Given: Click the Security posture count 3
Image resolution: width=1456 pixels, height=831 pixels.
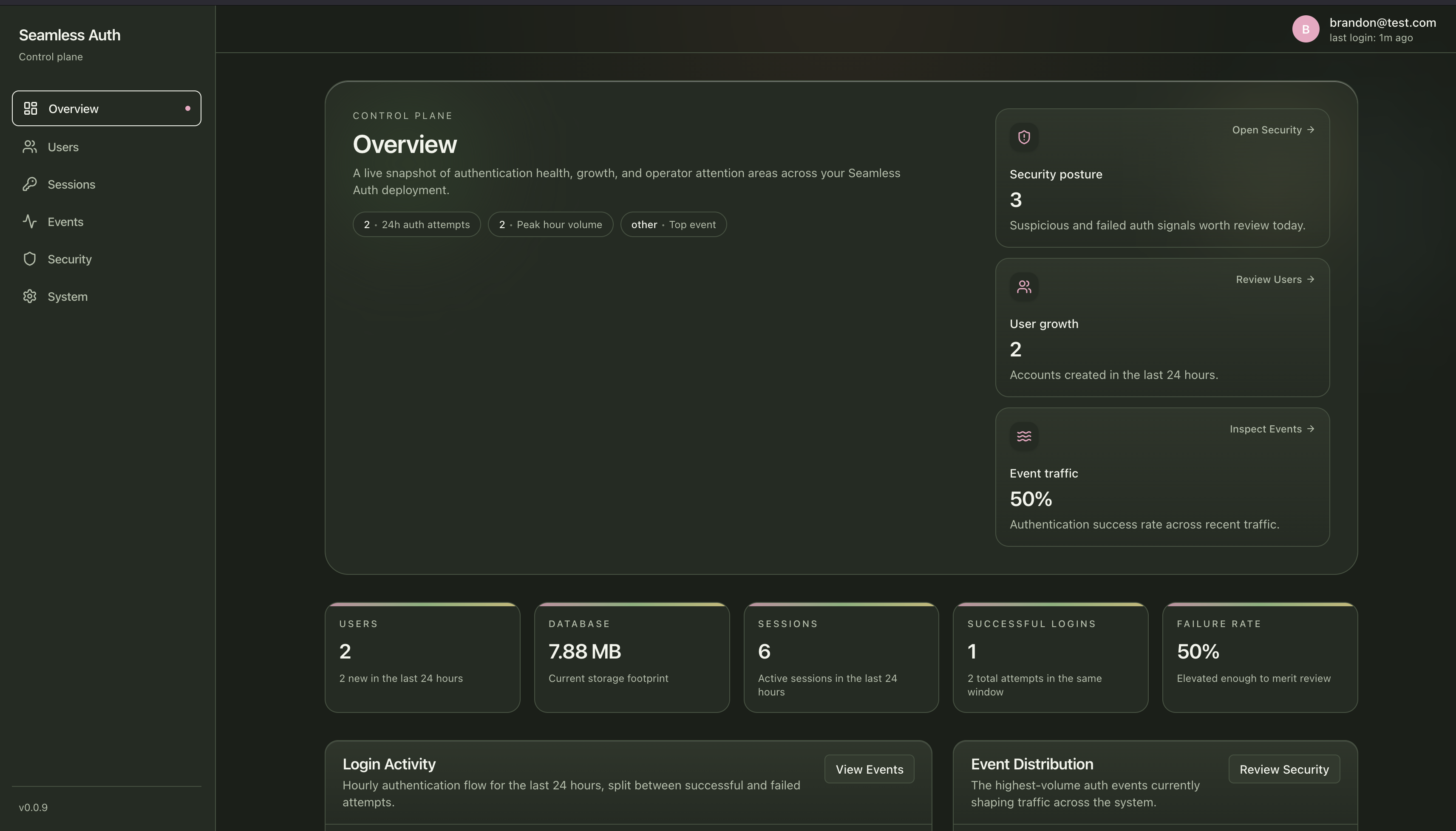Looking at the screenshot, I should (x=1015, y=200).
